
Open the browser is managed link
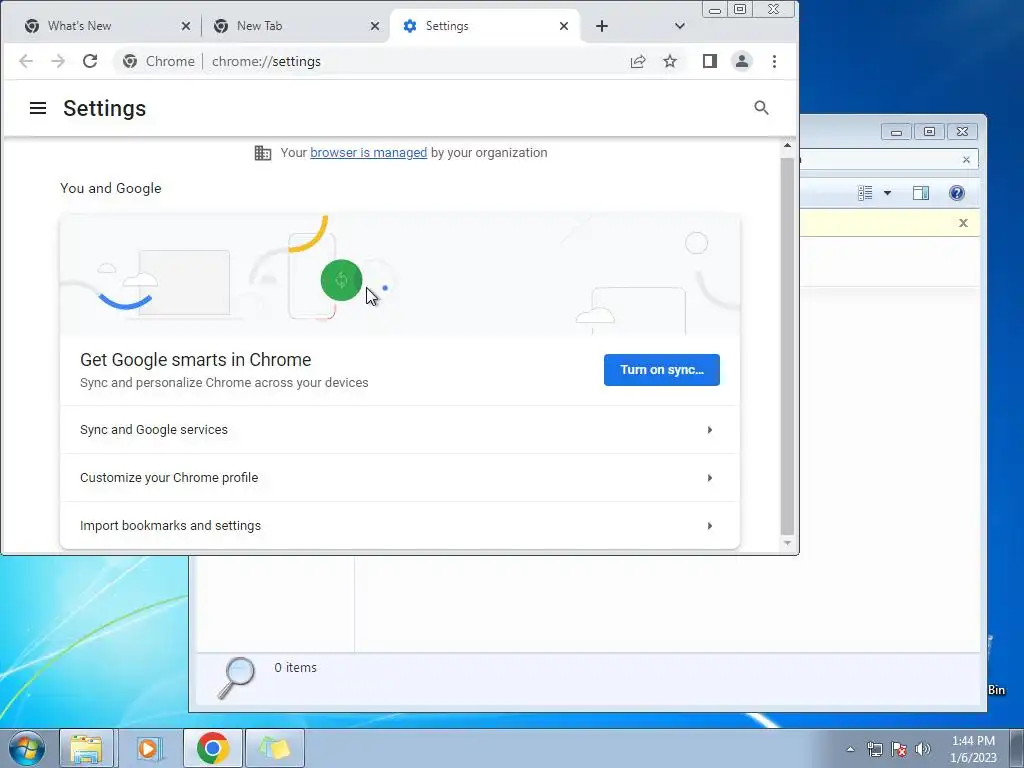coord(368,153)
